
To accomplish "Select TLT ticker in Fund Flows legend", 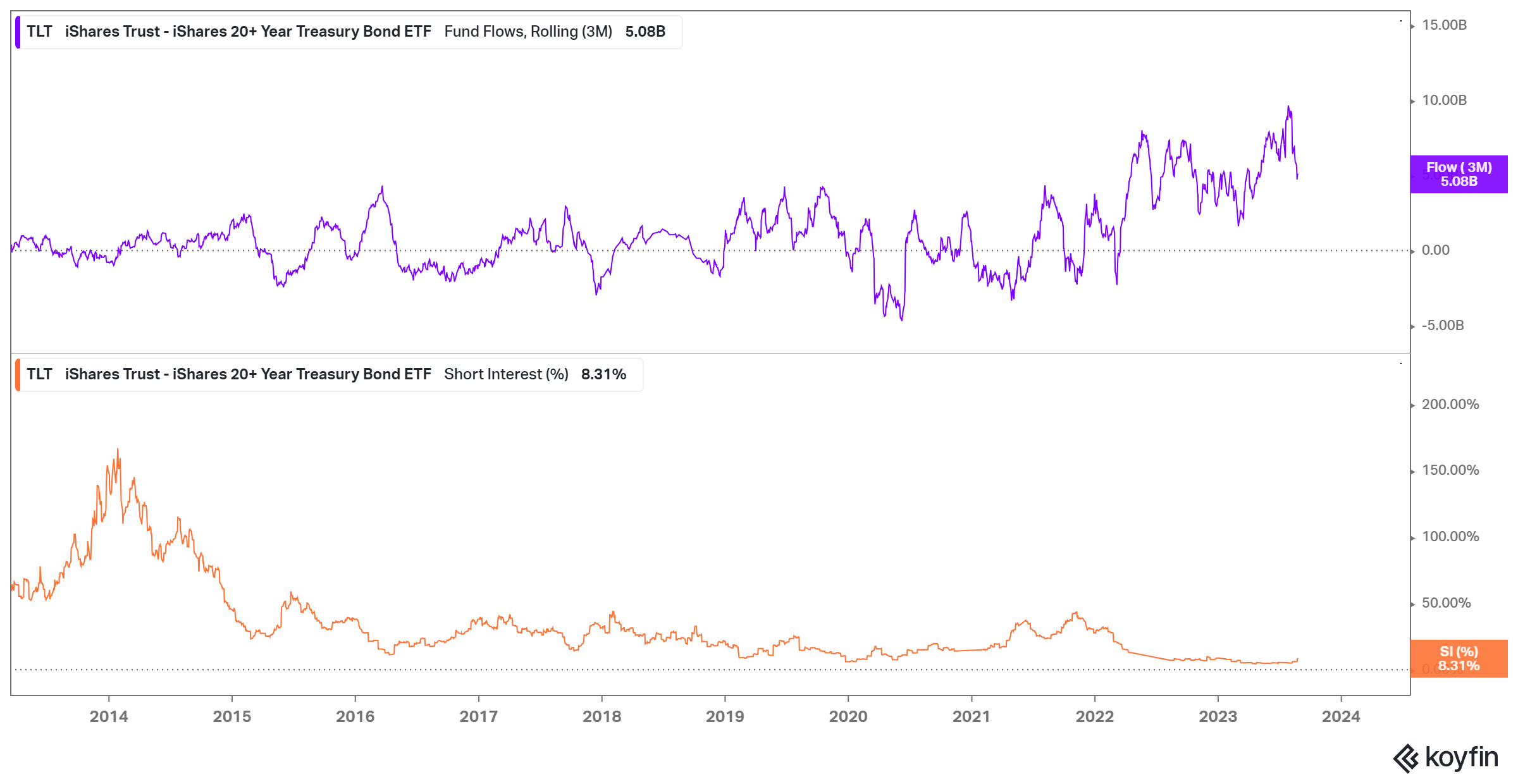I will [x=39, y=32].
